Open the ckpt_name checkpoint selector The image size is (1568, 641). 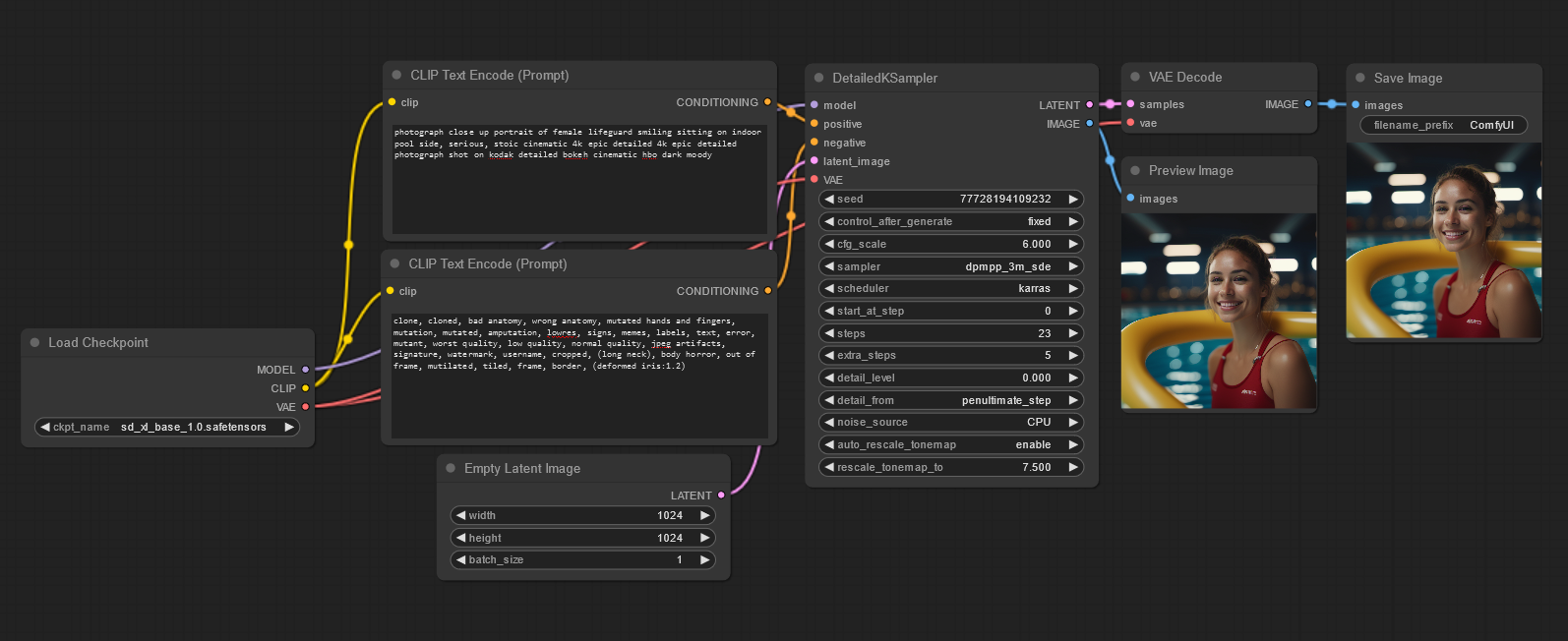point(167,428)
